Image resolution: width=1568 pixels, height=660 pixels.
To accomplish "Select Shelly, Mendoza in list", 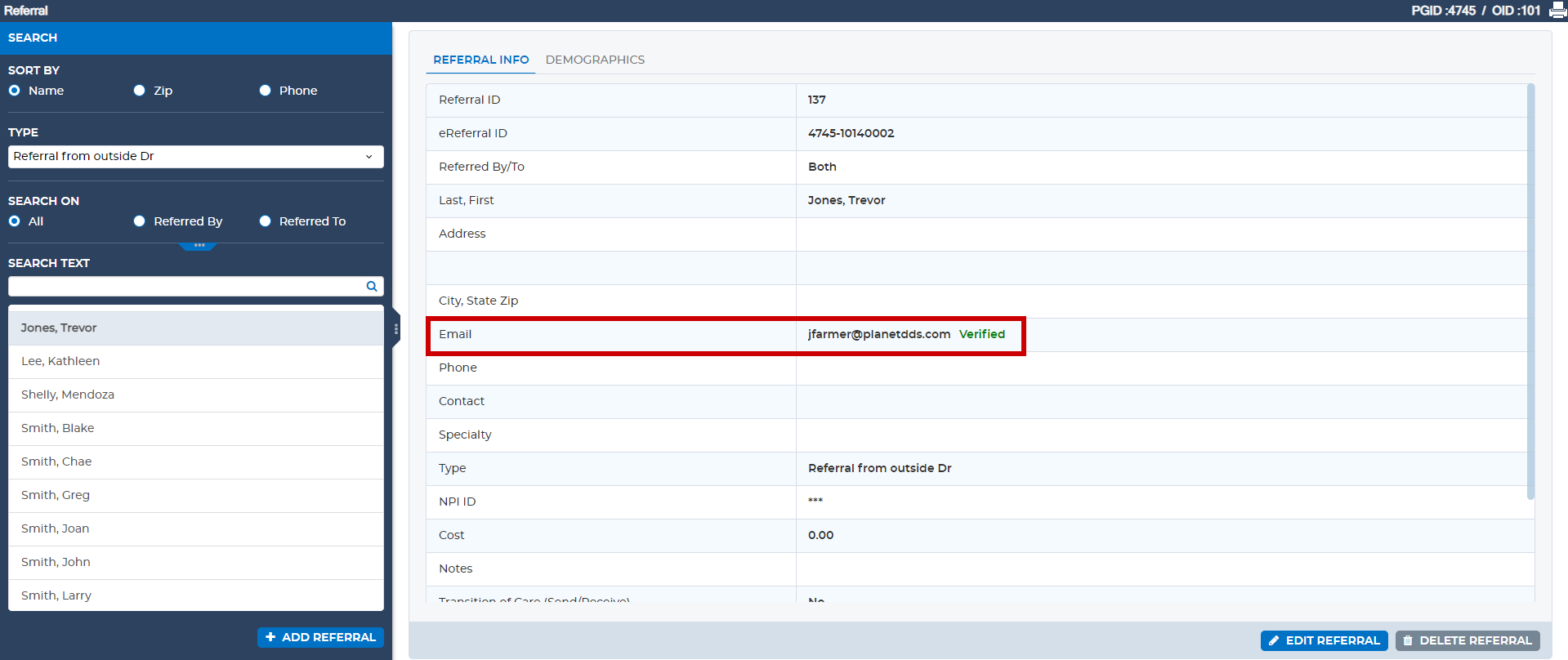I will pyautogui.click(x=196, y=395).
